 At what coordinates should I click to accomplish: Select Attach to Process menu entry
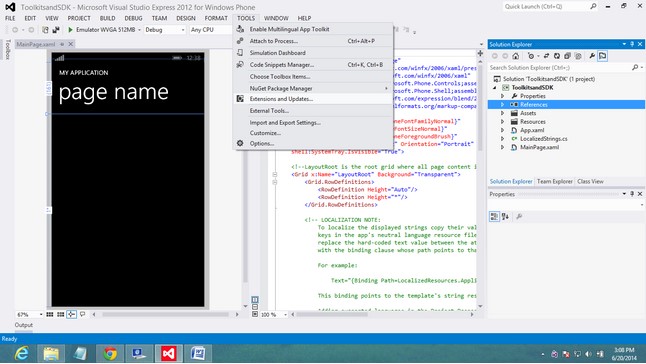[x=313, y=41]
